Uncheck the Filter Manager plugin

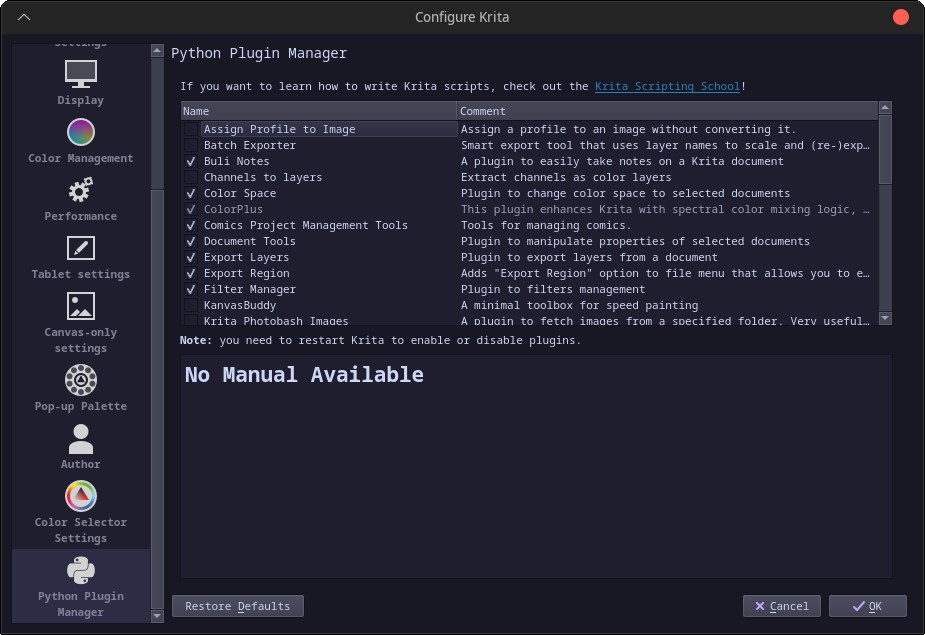[191, 290]
